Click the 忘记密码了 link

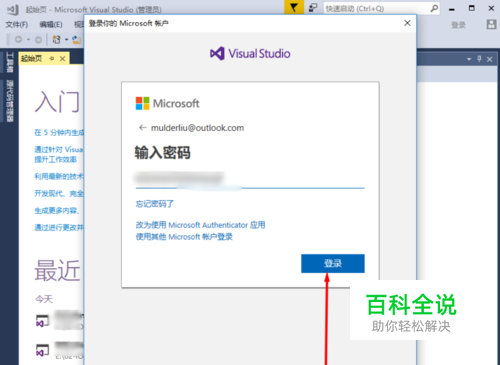pos(155,204)
